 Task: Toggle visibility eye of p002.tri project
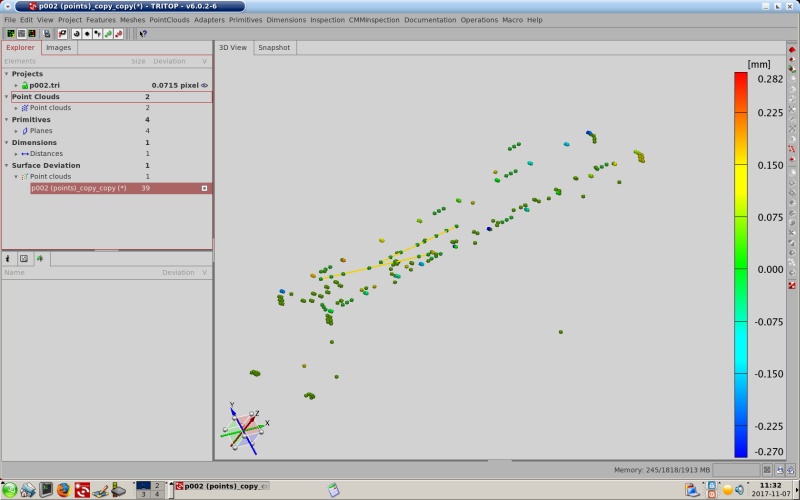tap(205, 86)
